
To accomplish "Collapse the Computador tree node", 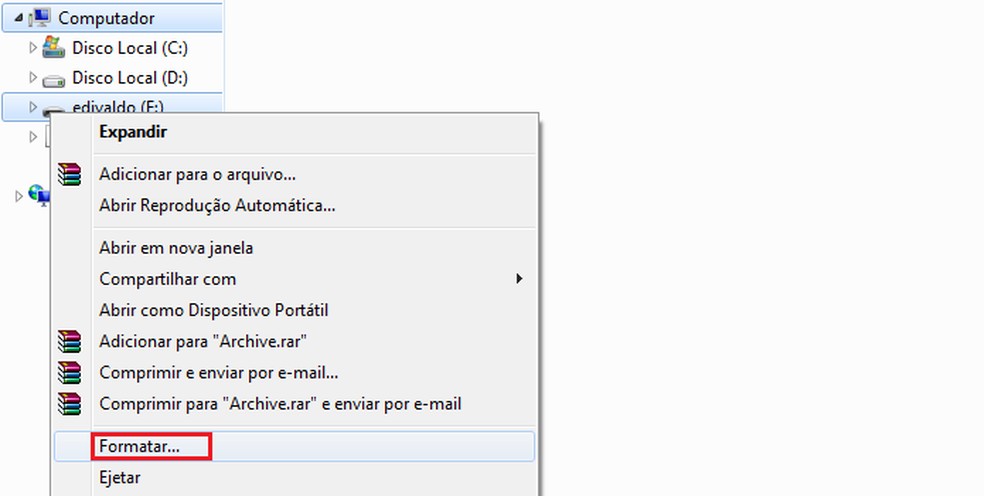I will pos(18,19).
